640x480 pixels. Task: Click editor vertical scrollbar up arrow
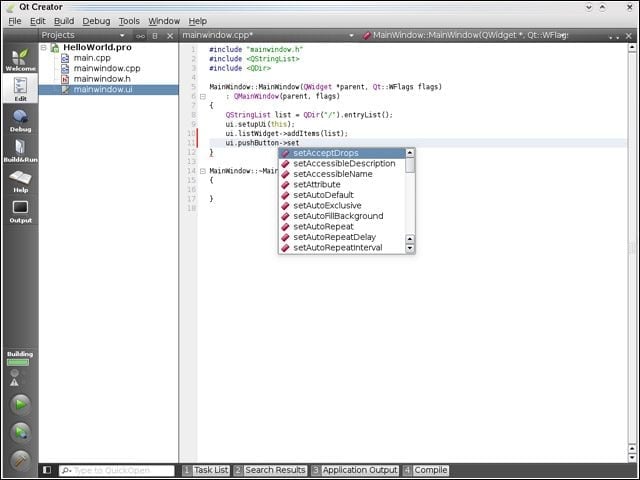pos(632,48)
